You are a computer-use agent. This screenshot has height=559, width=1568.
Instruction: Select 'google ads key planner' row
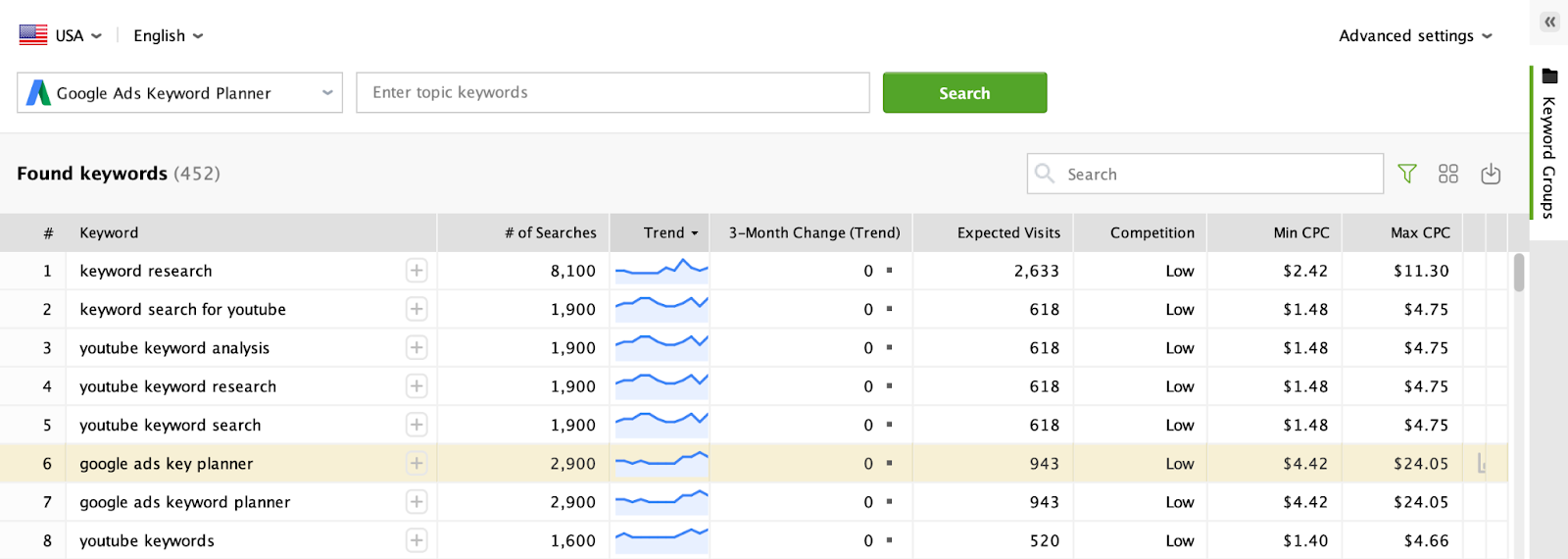coord(755,463)
